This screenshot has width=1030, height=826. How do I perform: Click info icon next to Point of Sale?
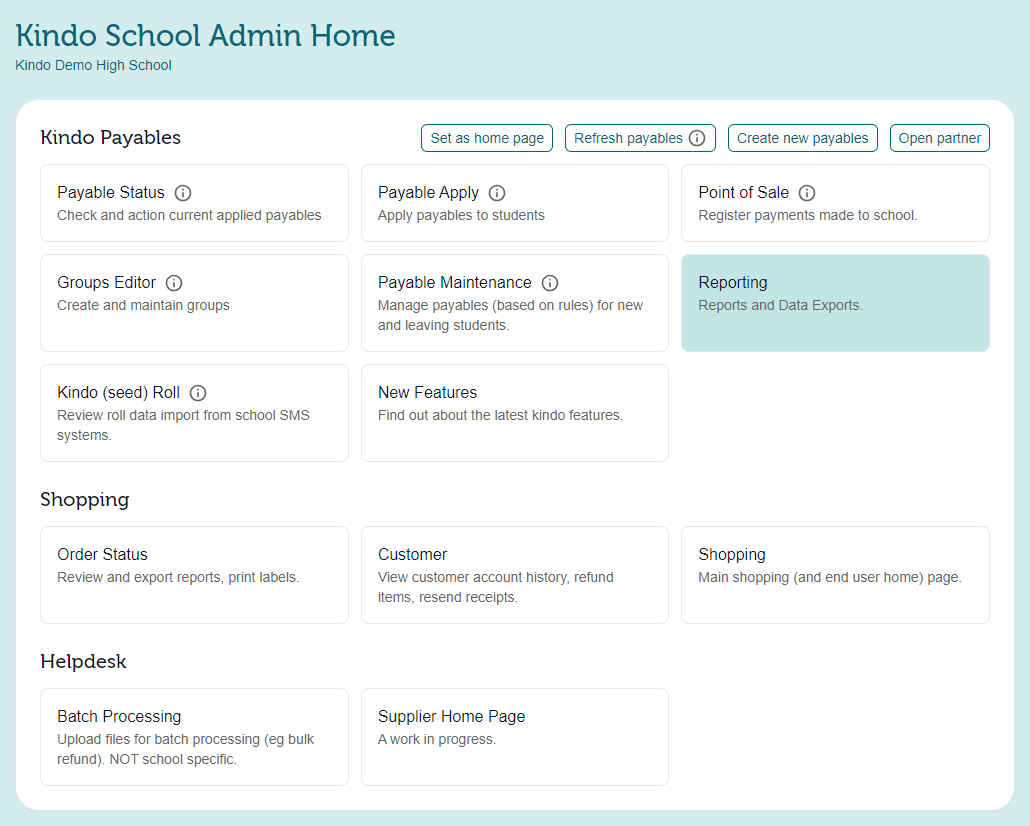pyautogui.click(x=807, y=193)
